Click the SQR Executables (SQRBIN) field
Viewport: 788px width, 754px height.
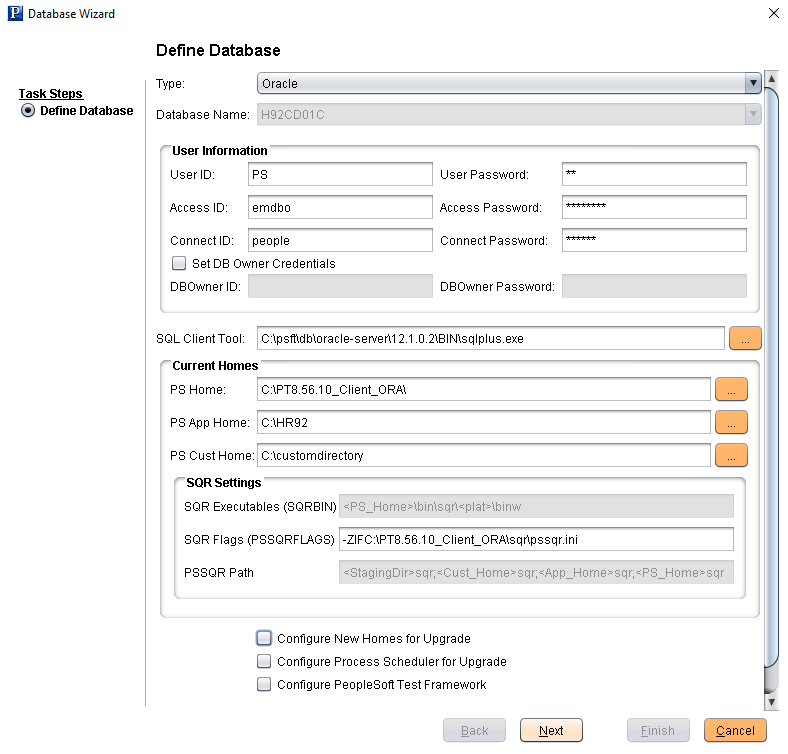pyautogui.click(x=536, y=506)
